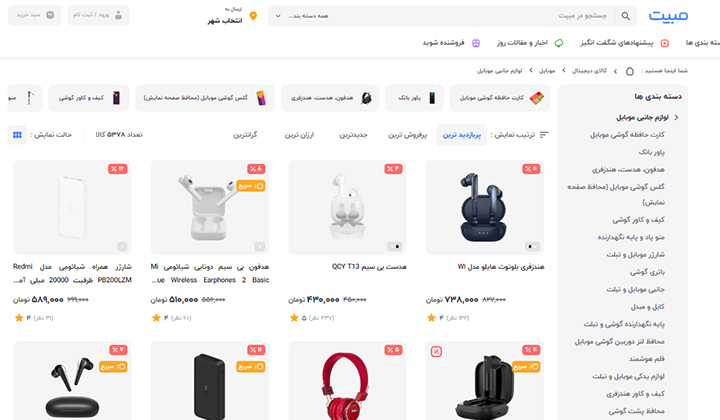The width and height of the screenshot is (720, 420).
Task: Click the user login icon
Action: [x=118, y=15]
